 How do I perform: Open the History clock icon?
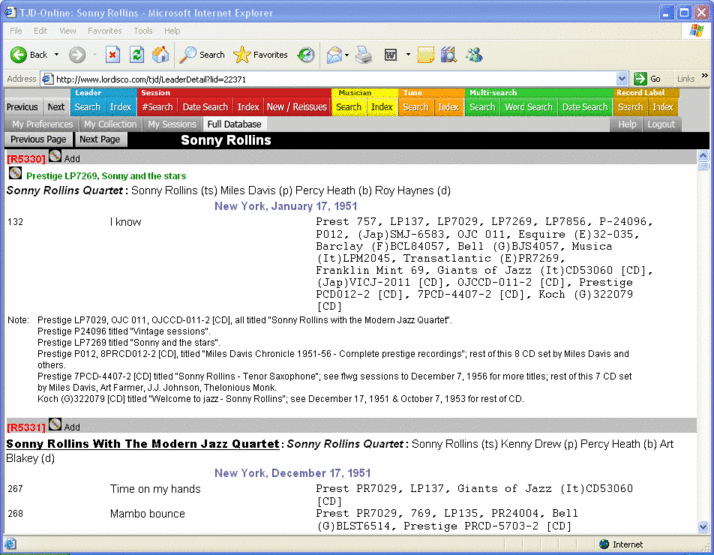(306, 55)
